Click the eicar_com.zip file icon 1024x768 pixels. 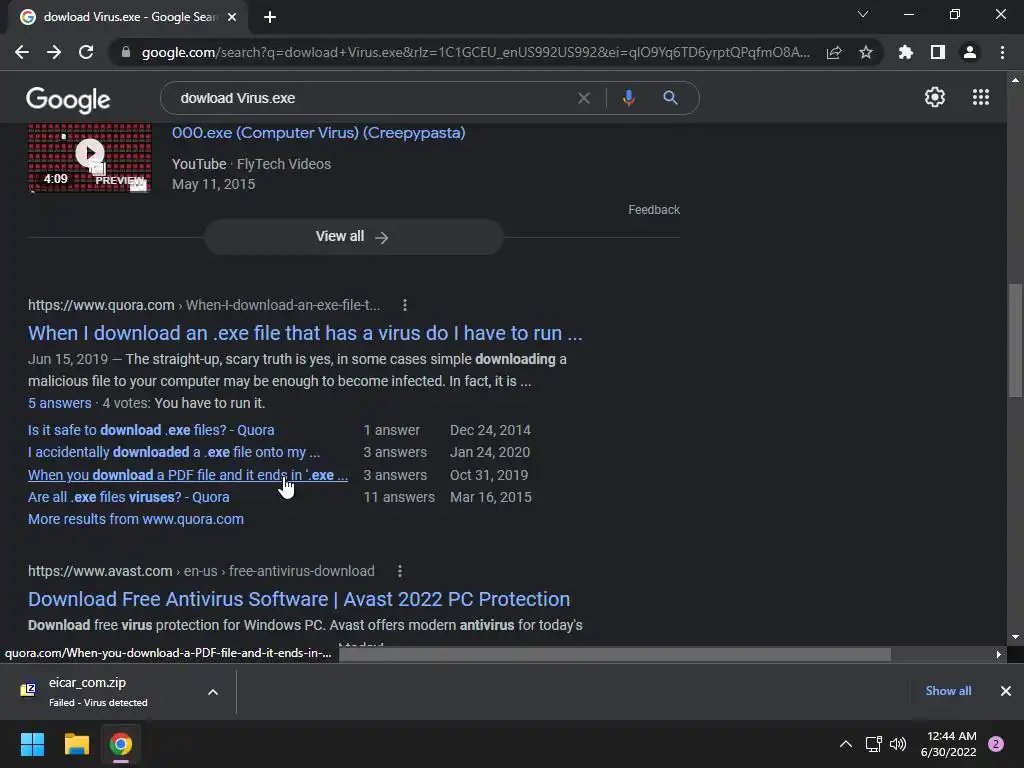pyautogui.click(x=28, y=690)
